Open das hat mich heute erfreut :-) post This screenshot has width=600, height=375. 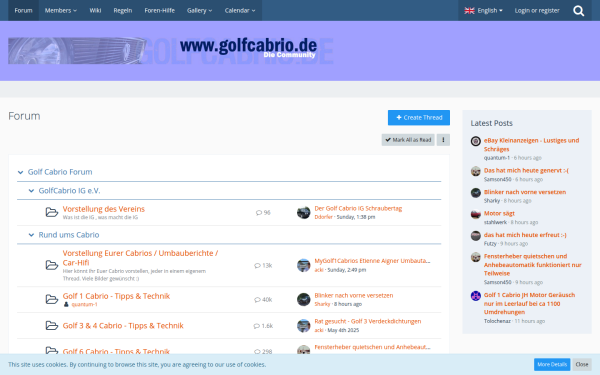click(525, 235)
